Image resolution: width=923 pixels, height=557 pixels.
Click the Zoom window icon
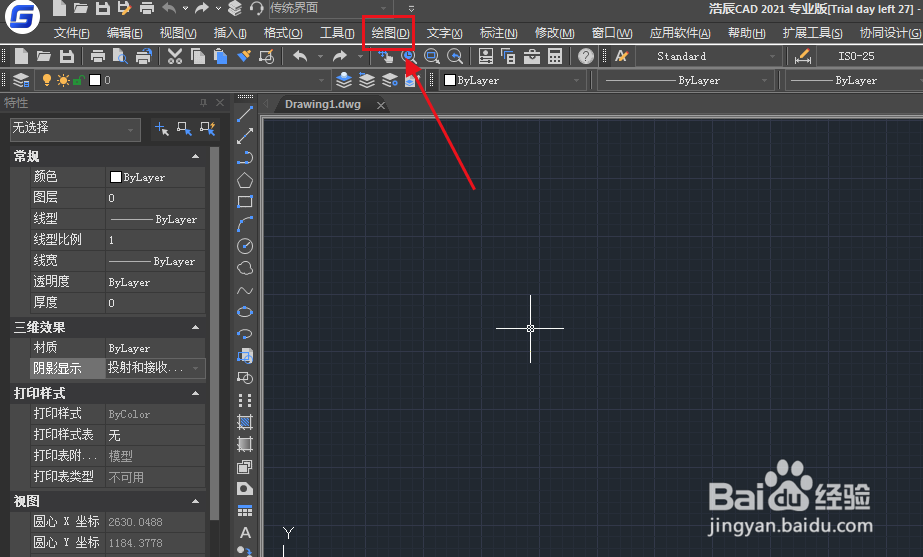coord(432,57)
